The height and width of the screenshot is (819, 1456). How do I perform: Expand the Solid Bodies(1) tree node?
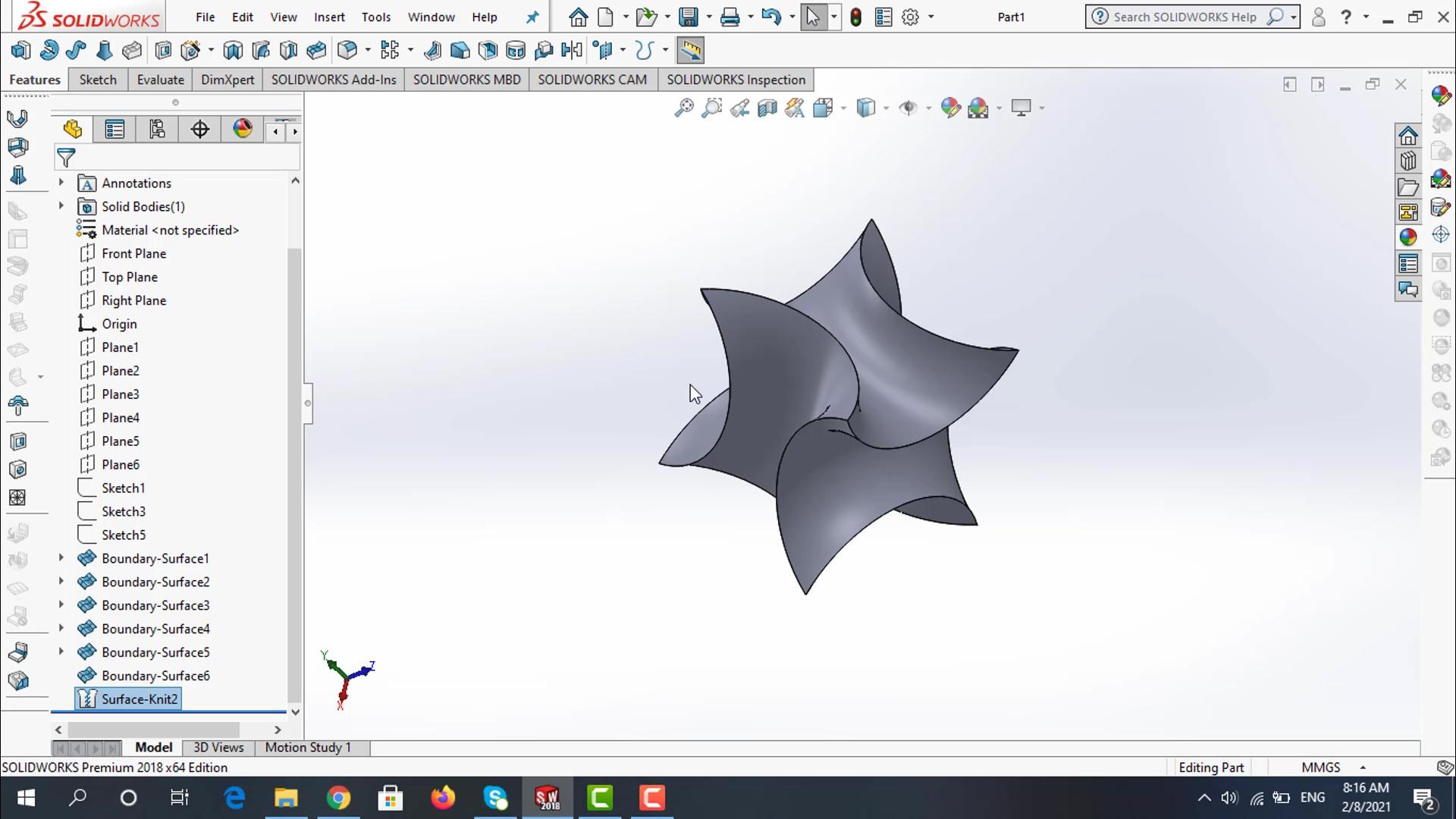[61, 206]
